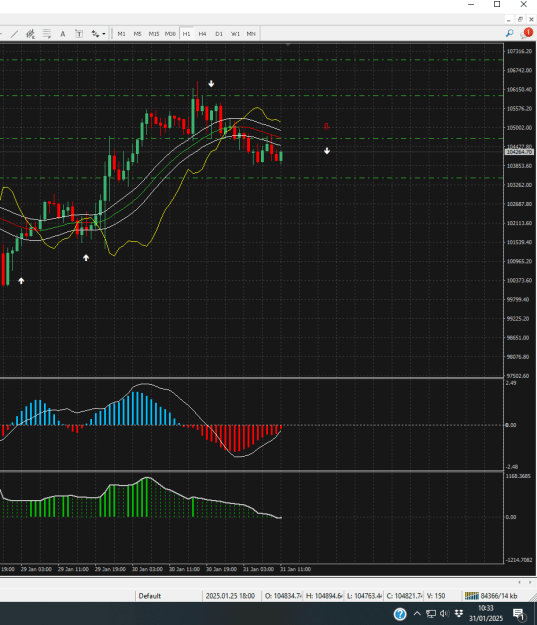Select the equidistant channel tool
This screenshot has height=625, width=537.
[30, 34]
